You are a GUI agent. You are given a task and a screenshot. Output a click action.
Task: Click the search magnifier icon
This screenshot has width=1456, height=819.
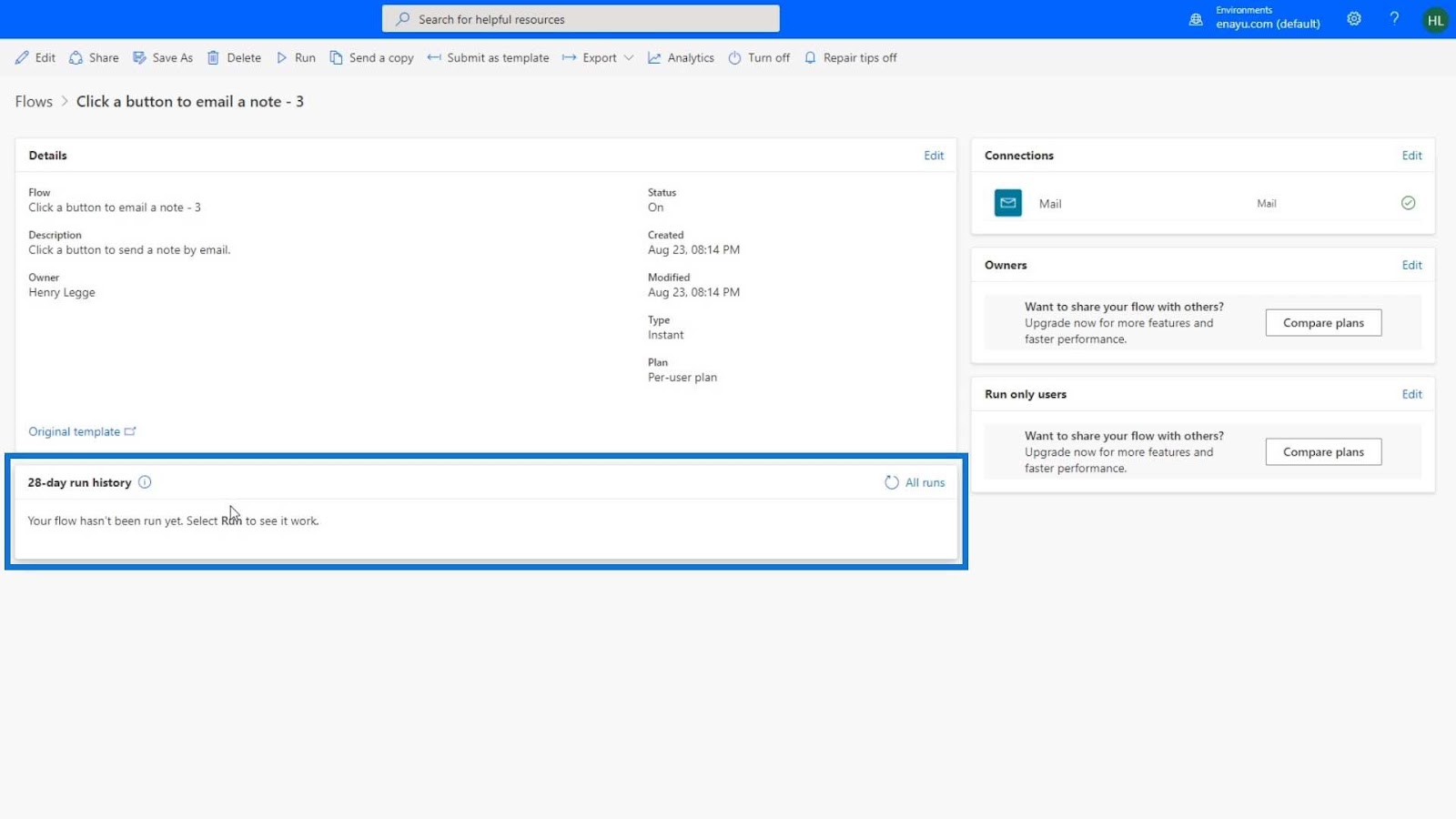[402, 18]
